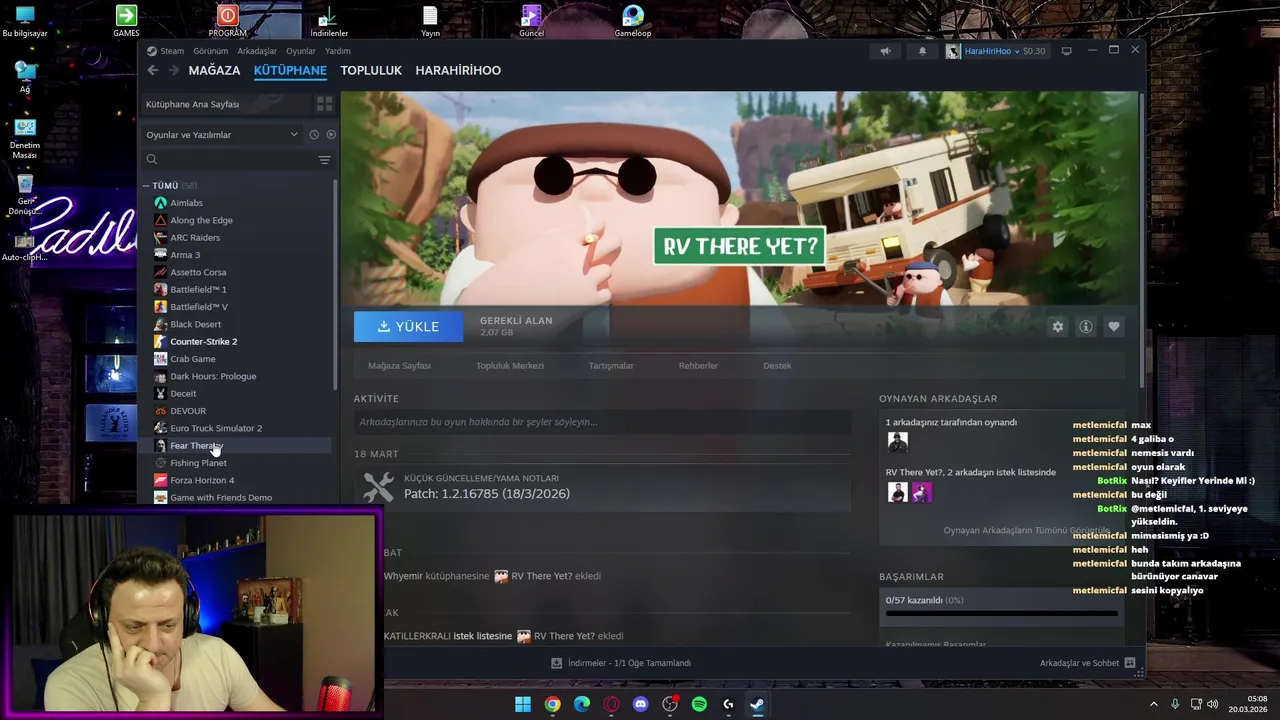Click the activity comment input box
The image size is (1280, 720).
(x=603, y=422)
